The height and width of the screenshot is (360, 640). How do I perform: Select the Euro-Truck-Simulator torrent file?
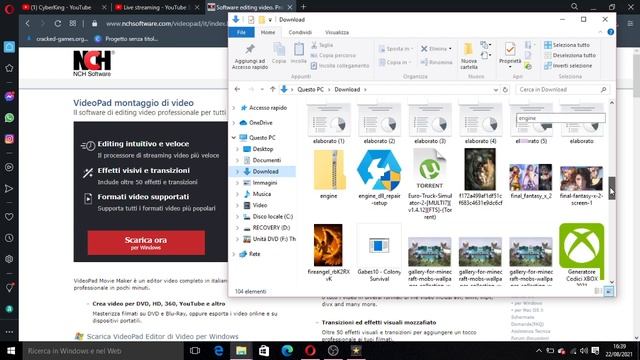click(x=430, y=184)
